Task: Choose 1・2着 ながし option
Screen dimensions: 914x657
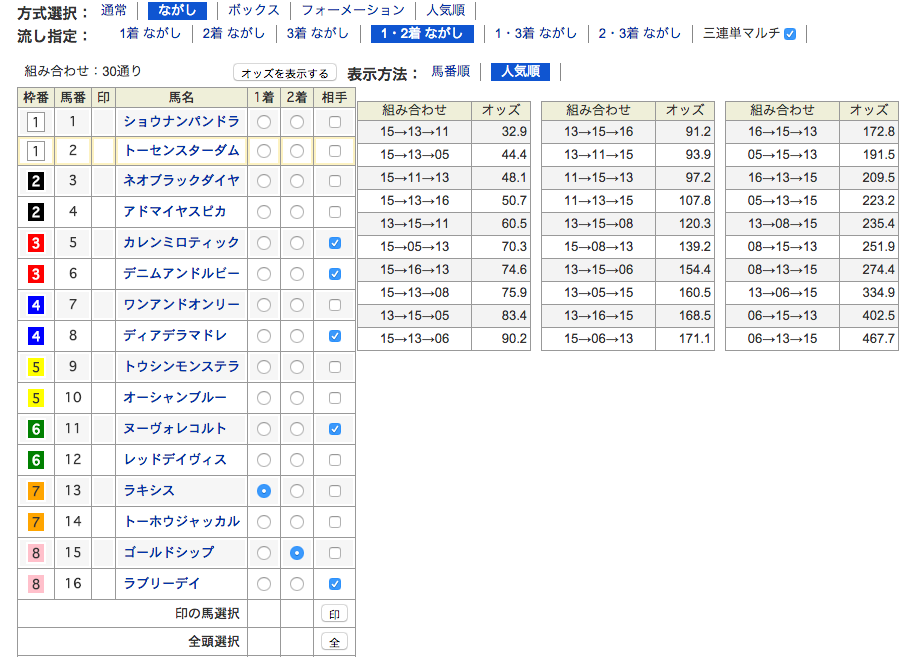Action: [x=422, y=33]
